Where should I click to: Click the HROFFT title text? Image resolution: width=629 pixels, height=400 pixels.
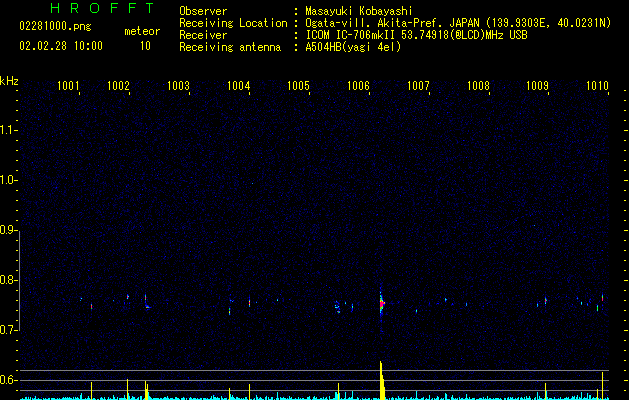(x=102, y=8)
